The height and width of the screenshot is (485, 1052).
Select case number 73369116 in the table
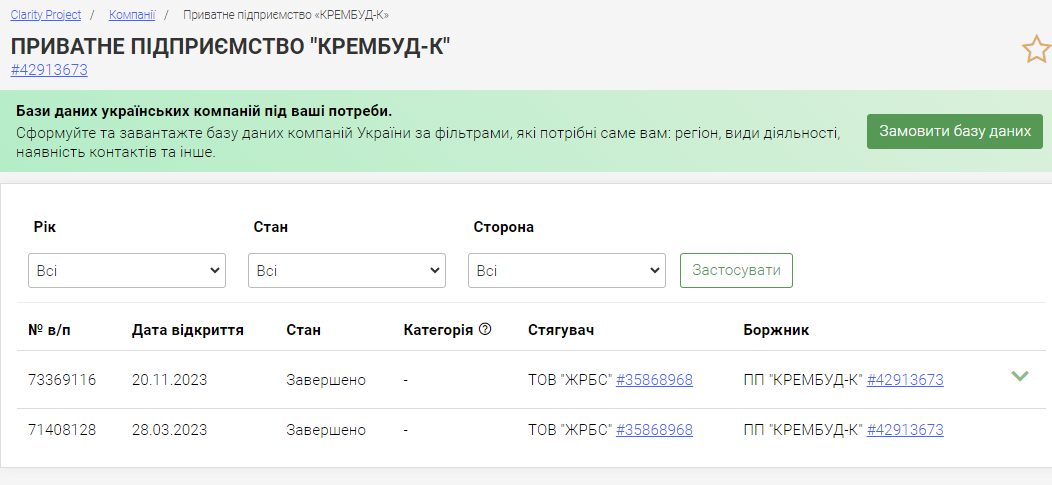click(x=62, y=380)
